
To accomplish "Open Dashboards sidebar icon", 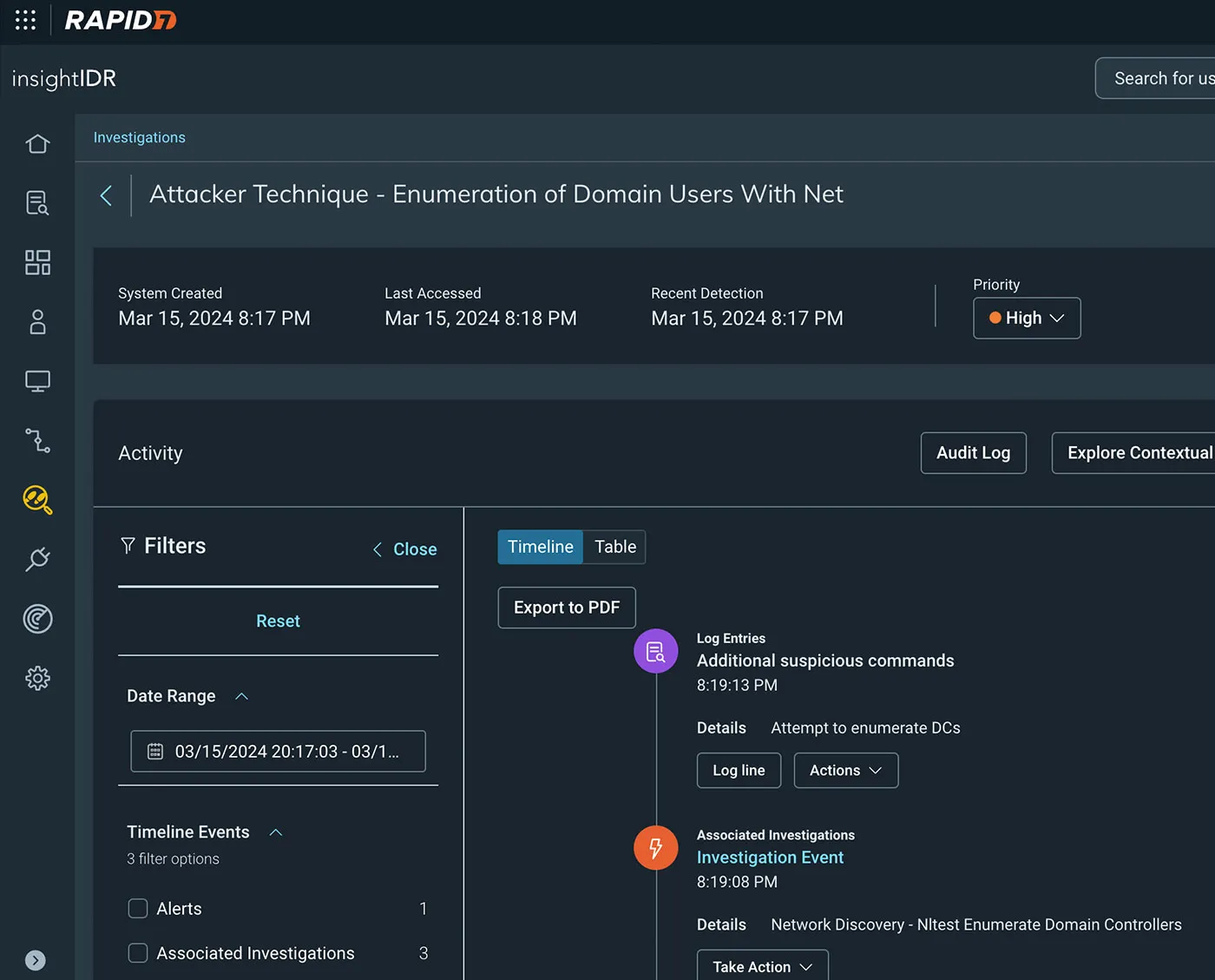I will coord(37,262).
